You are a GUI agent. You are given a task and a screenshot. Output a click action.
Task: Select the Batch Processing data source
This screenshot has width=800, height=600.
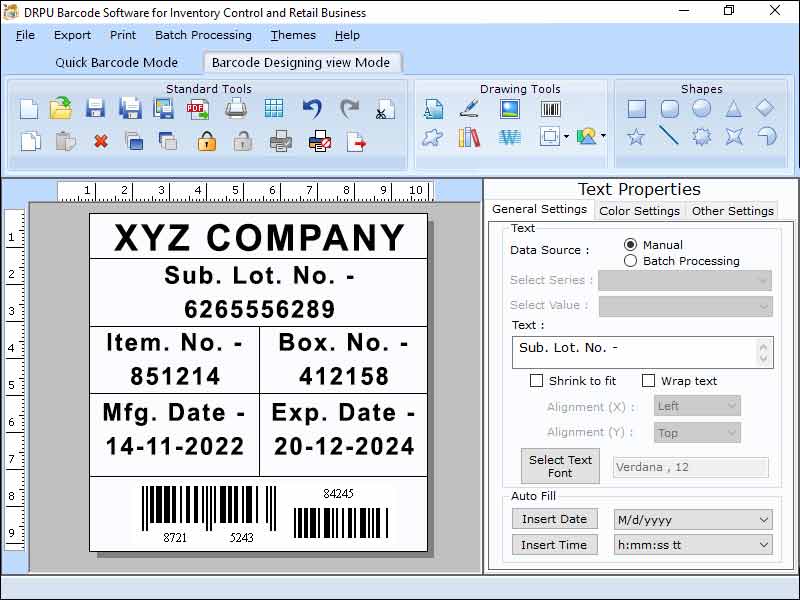[x=631, y=260]
